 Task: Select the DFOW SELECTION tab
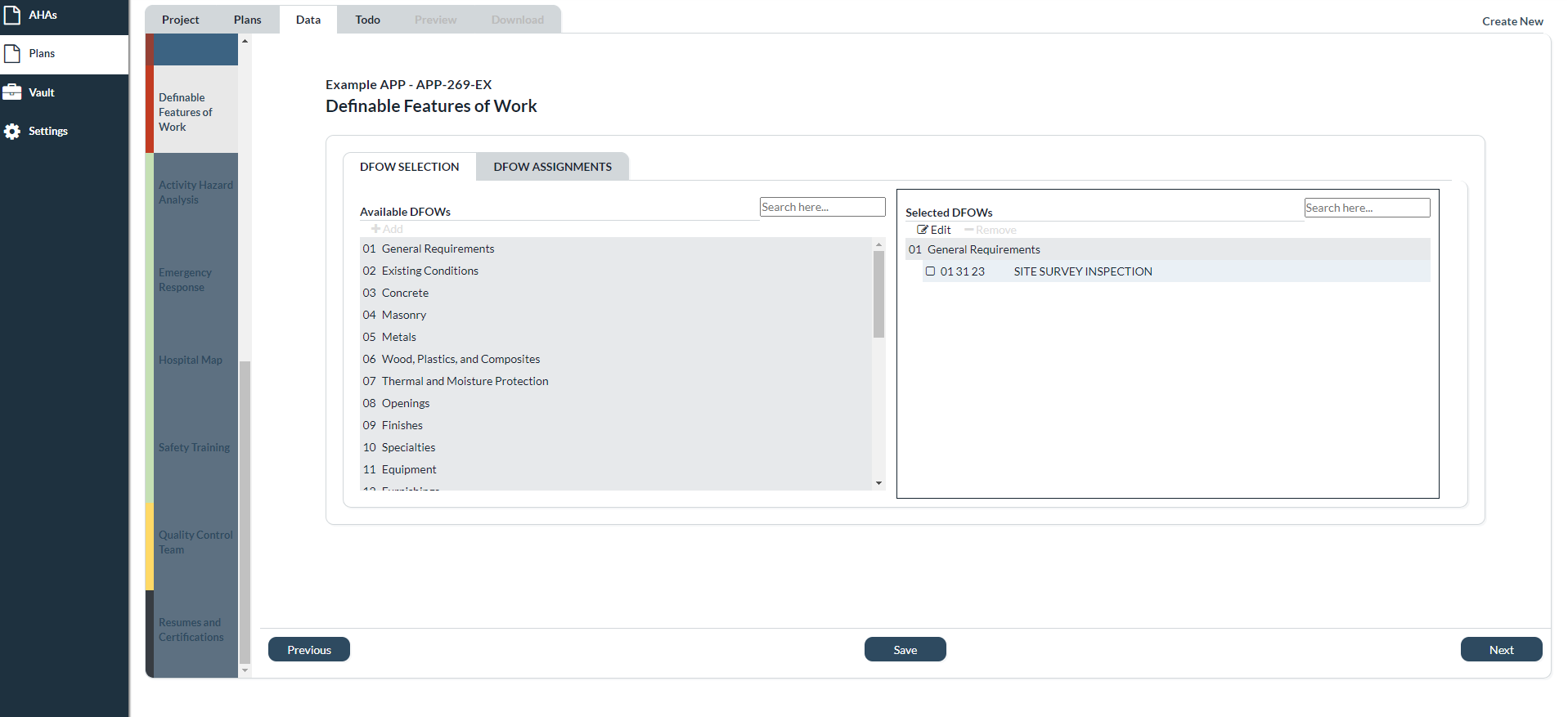(x=410, y=167)
